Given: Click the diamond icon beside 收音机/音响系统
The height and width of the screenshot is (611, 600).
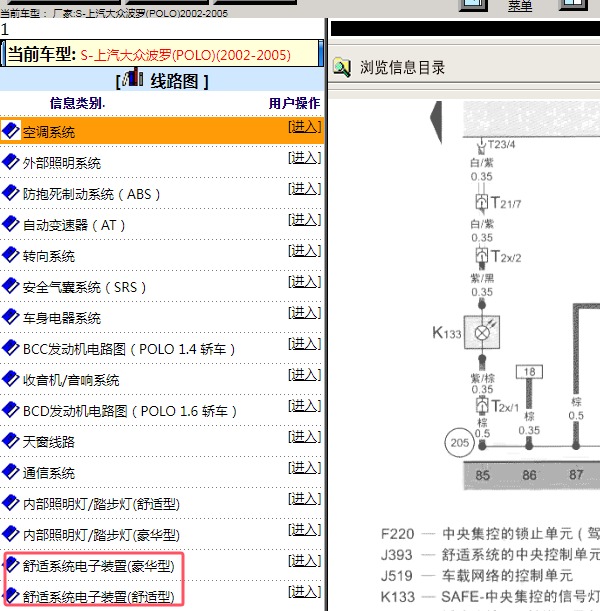Looking at the screenshot, I should pyautogui.click(x=11, y=378).
